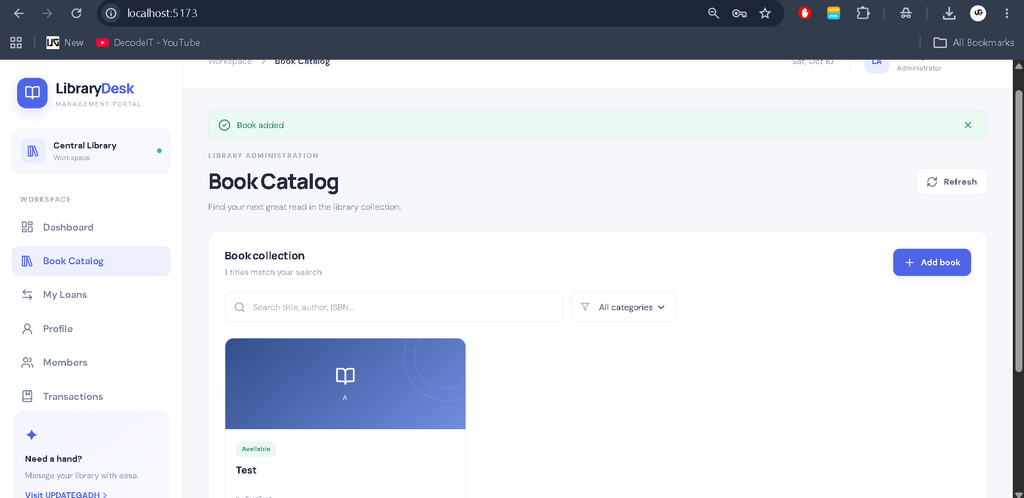Click the Add book button
This screenshot has width=1024, height=498.
tap(932, 262)
